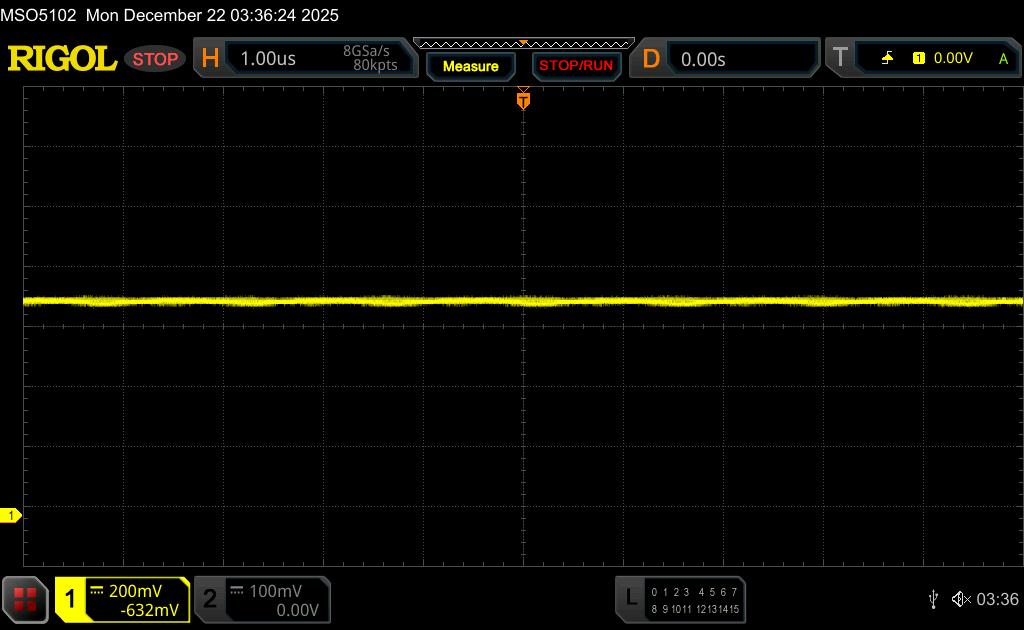Image resolution: width=1024 pixels, height=630 pixels.
Task: Click the channel 1 ground level marker
Action: tap(12, 515)
